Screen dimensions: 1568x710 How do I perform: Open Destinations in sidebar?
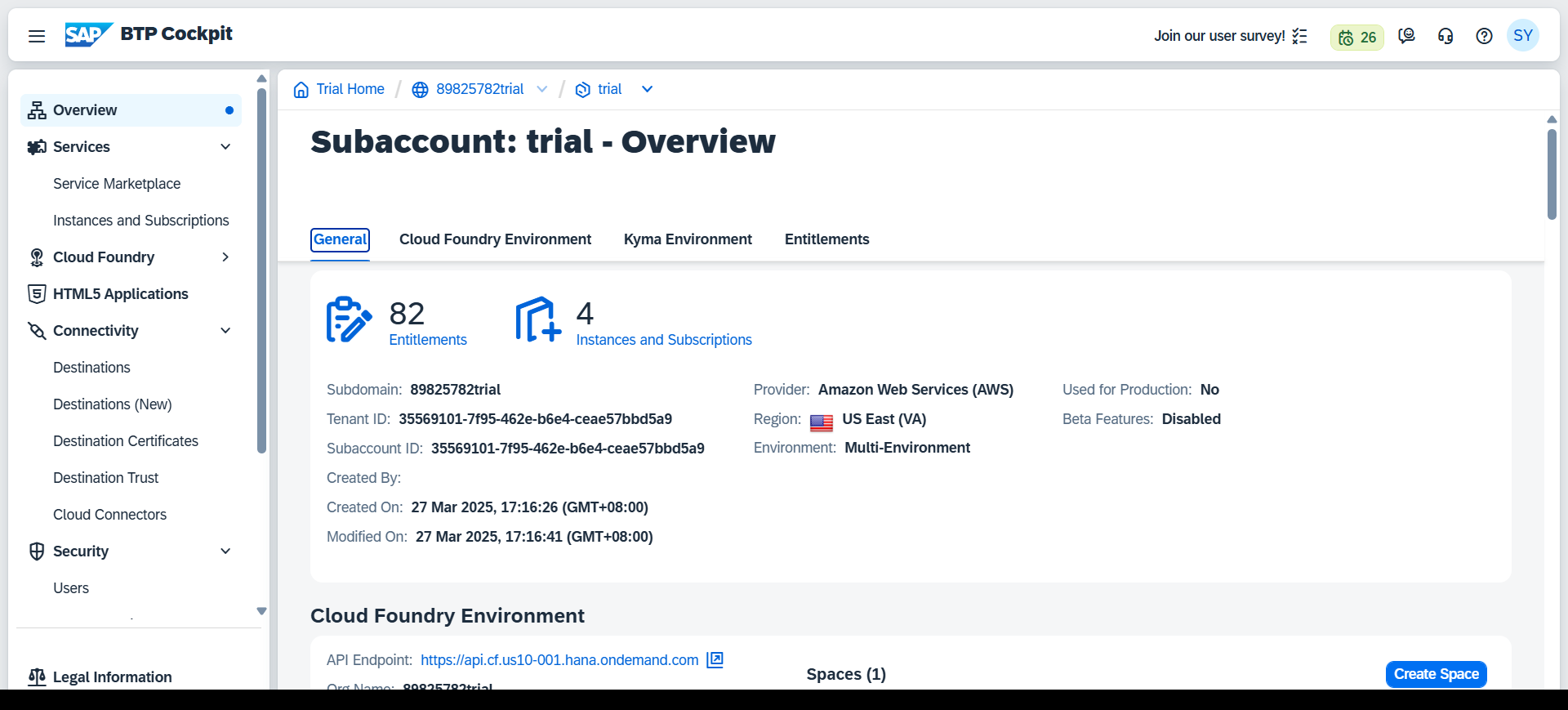(91, 368)
